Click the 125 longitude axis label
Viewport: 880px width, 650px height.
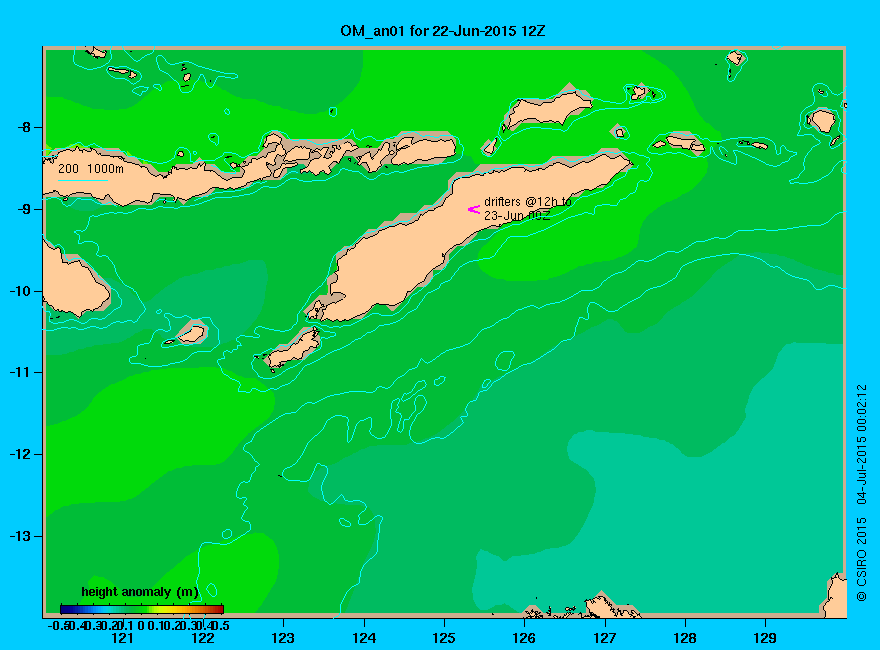point(444,638)
